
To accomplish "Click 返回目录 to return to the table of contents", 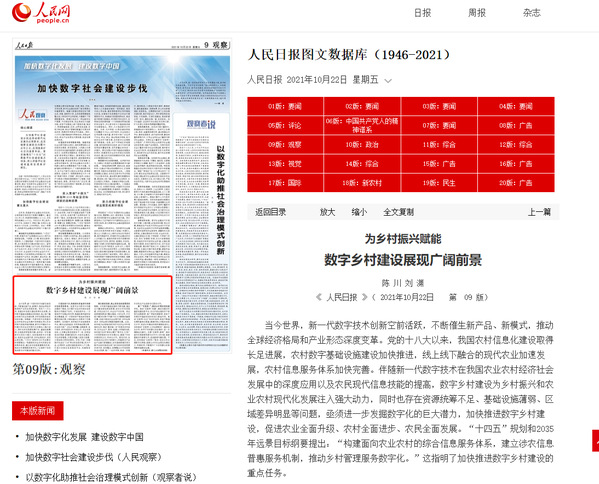I will [270, 212].
